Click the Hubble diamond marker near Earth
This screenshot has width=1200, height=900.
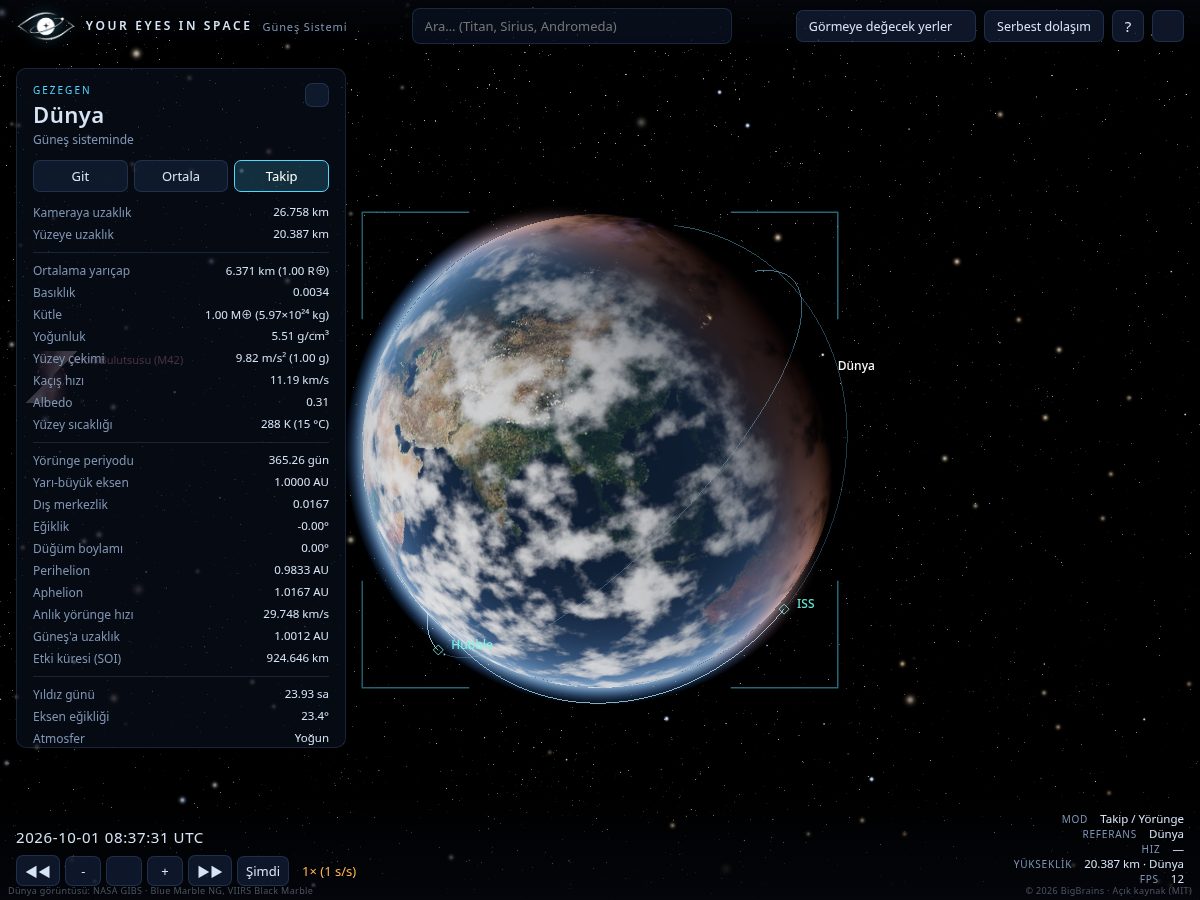click(x=438, y=649)
